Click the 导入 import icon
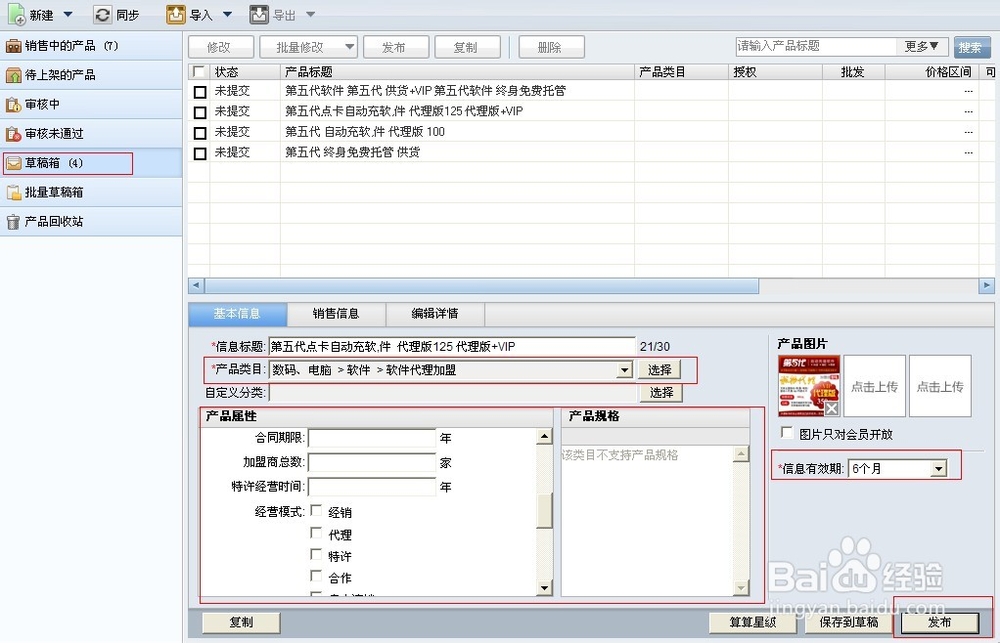Image resolution: width=1000 pixels, height=643 pixels. pyautogui.click(x=175, y=14)
